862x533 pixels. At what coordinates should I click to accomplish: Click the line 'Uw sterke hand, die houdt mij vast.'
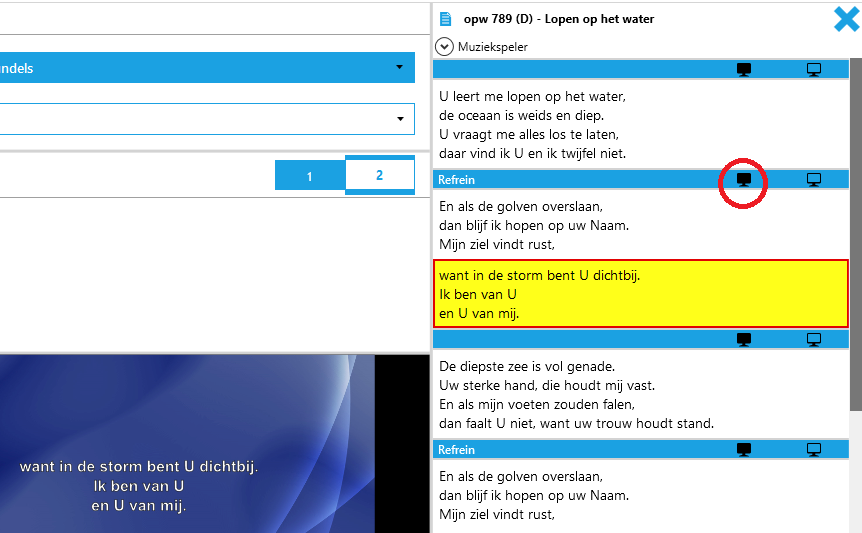pyautogui.click(x=546, y=386)
